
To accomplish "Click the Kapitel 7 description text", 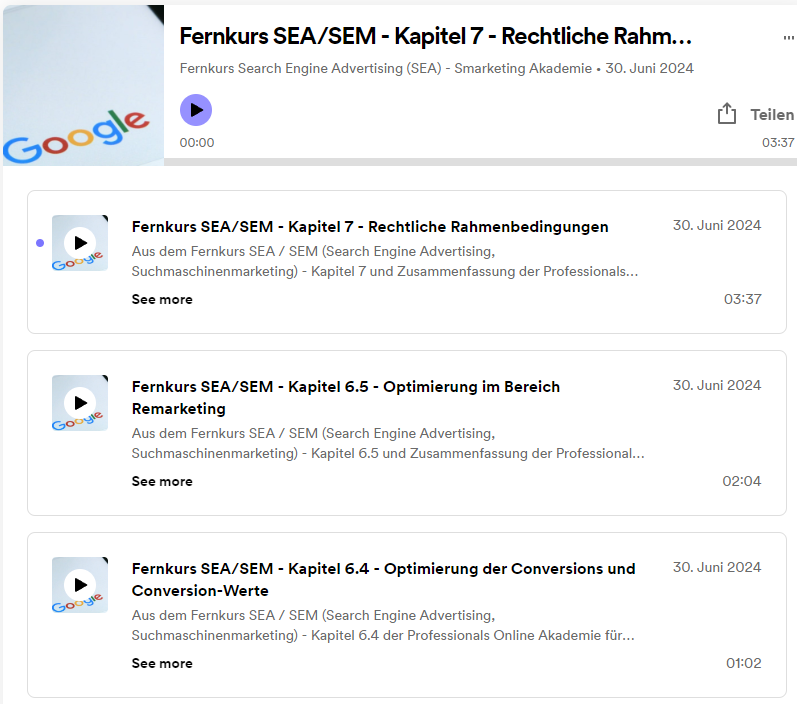I will coord(385,261).
